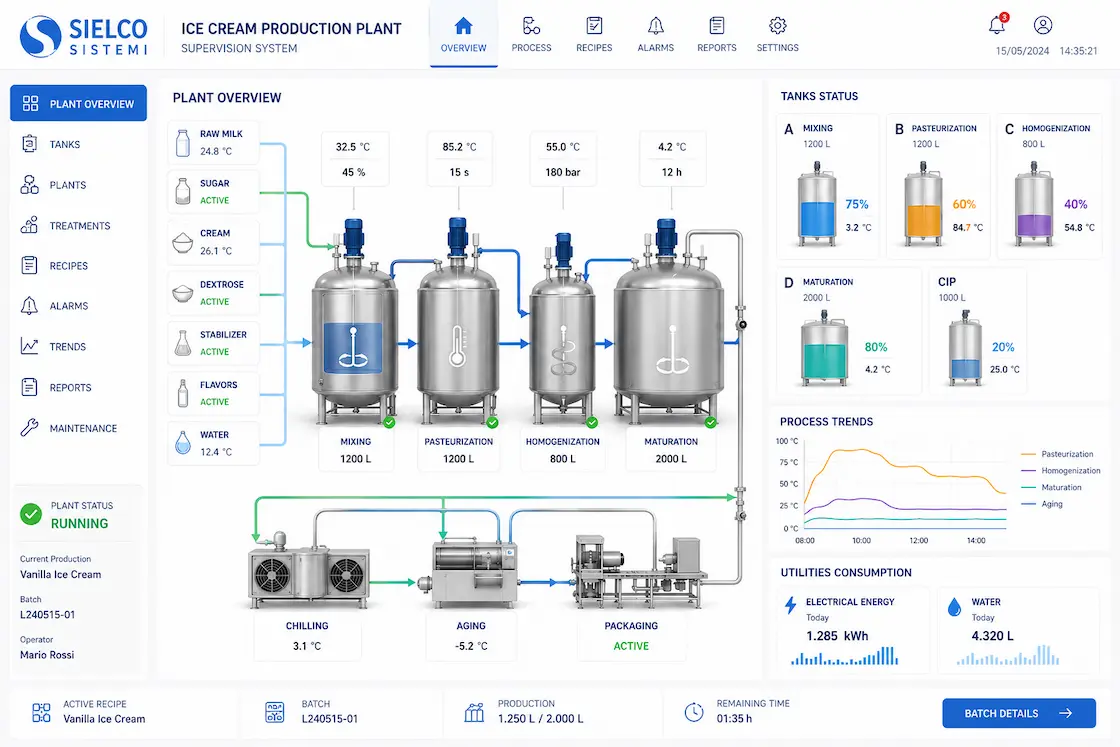Image resolution: width=1120 pixels, height=747 pixels.
Task: Click the Aging legend entry in trends
Action: (1042, 503)
